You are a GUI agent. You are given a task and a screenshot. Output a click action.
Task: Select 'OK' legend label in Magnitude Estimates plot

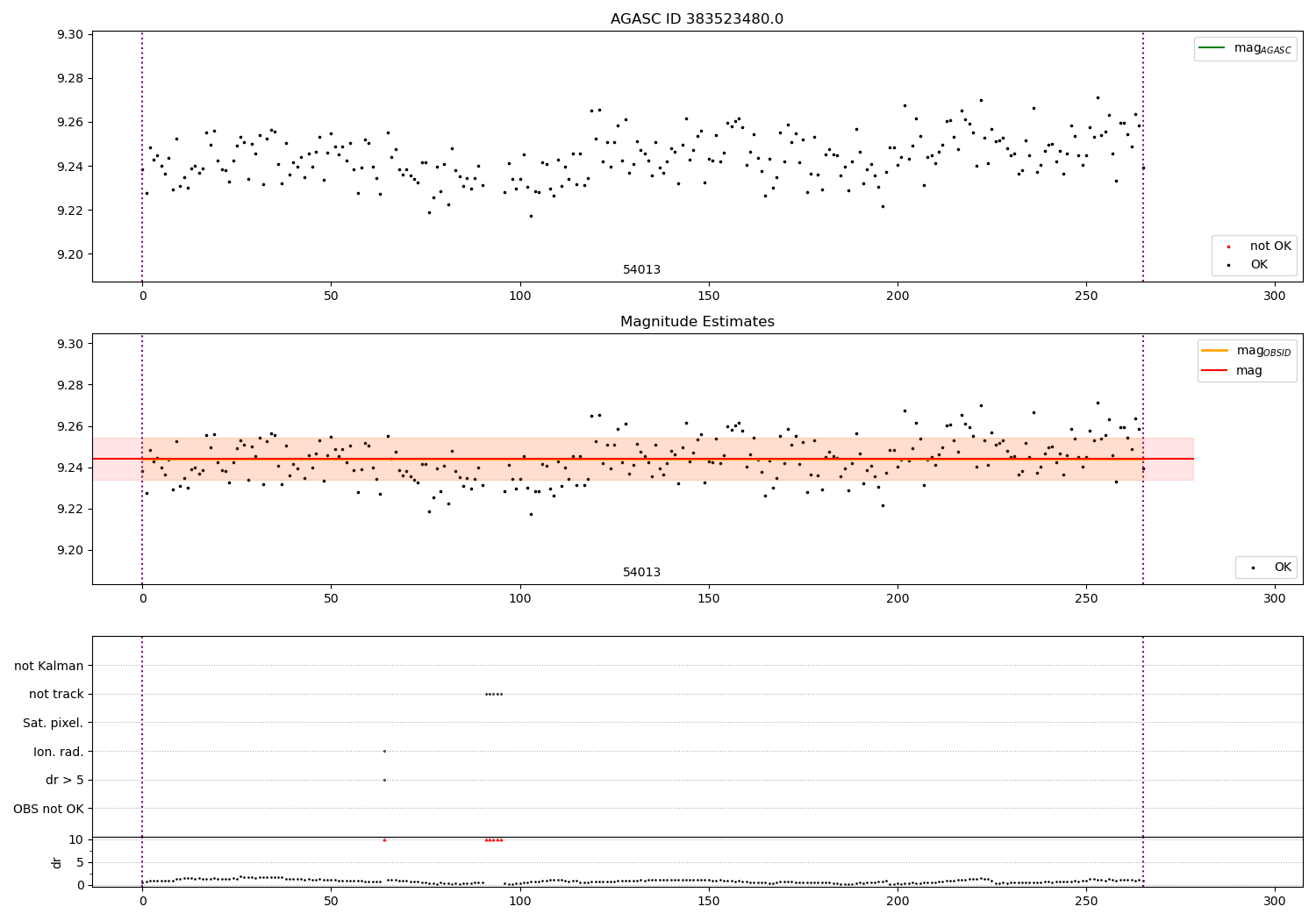1283,568
